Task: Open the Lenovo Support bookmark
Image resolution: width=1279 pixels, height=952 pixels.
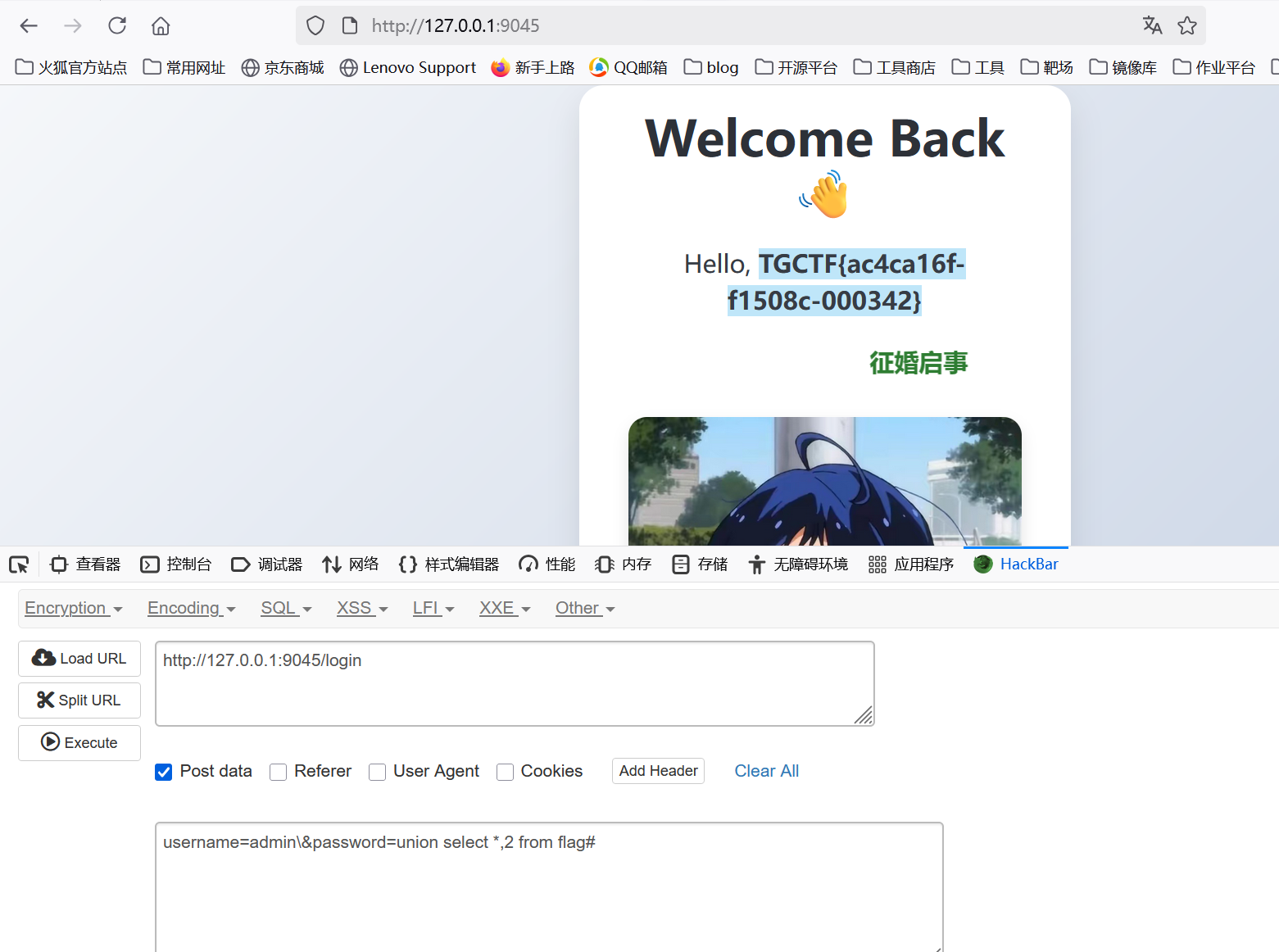Action: point(408,67)
